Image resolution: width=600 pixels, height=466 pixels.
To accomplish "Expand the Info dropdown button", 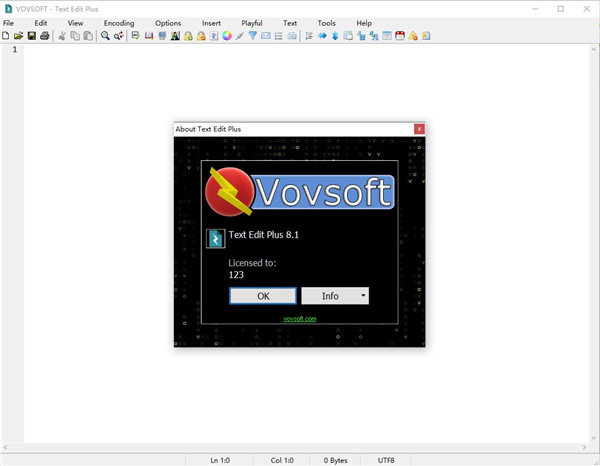I will (x=361, y=296).
